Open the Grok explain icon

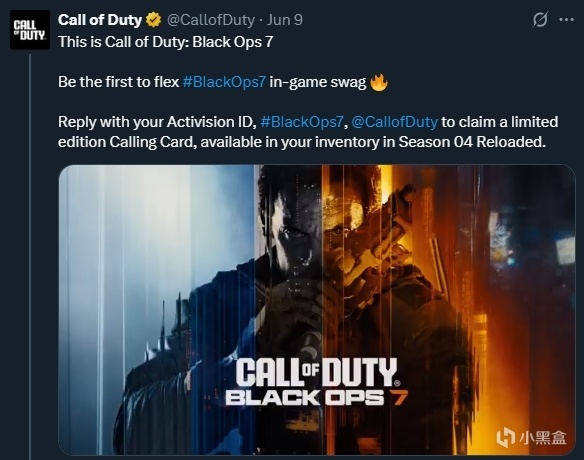pyautogui.click(x=540, y=19)
